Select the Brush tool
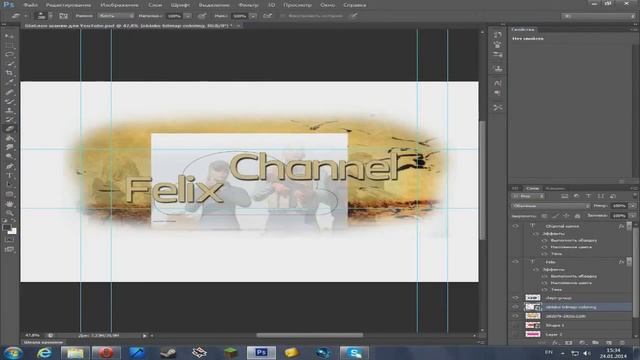Screen dimensions: 640x360 9,101
